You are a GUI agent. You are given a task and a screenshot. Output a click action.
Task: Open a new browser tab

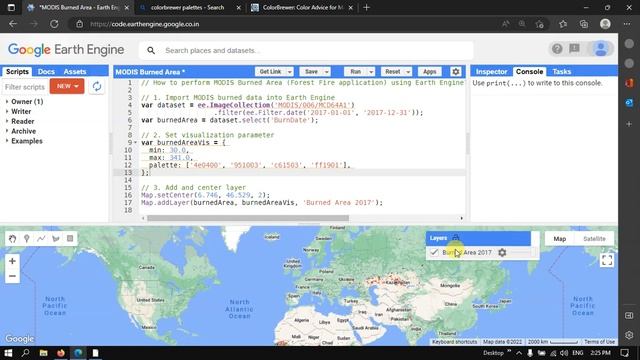[x=366, y=7]
